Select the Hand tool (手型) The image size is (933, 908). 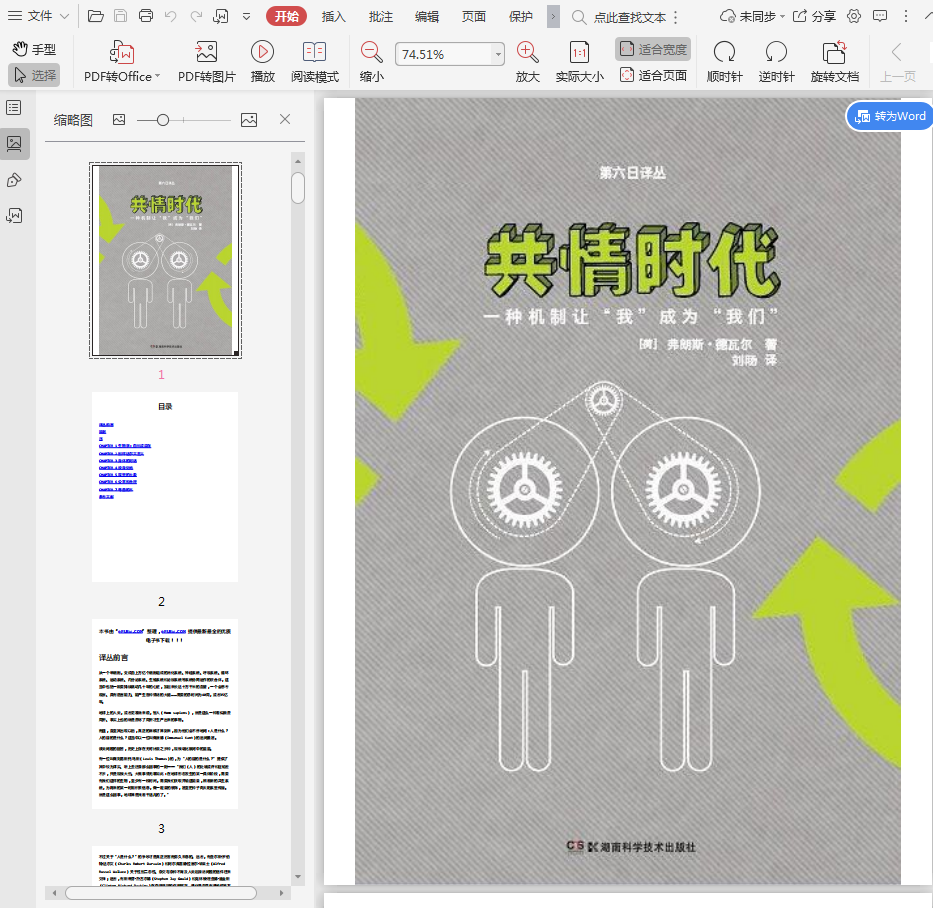coord(34,49)
